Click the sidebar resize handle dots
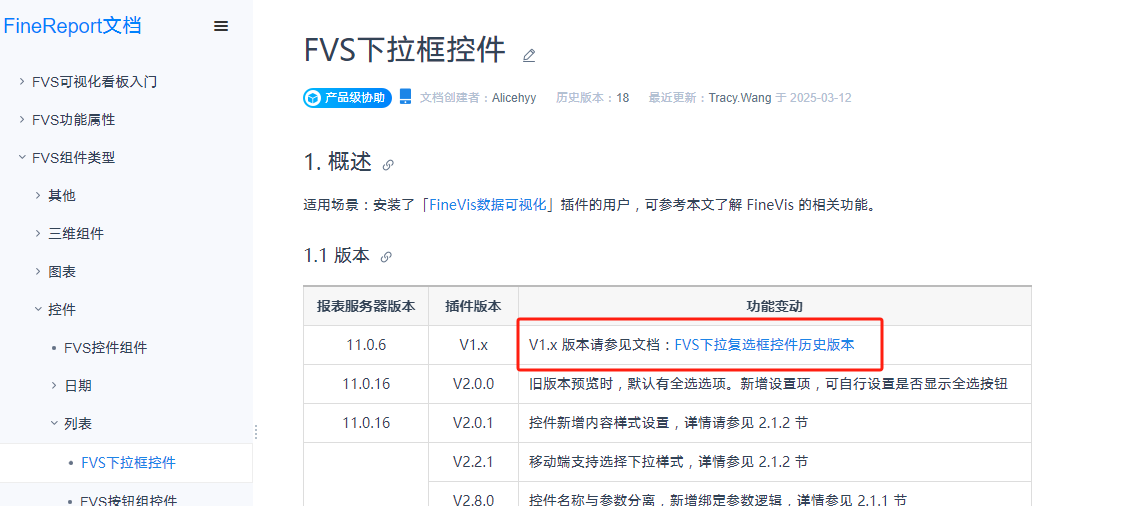The height and width of the screenshot is (506, 1131). pos(255,432)
